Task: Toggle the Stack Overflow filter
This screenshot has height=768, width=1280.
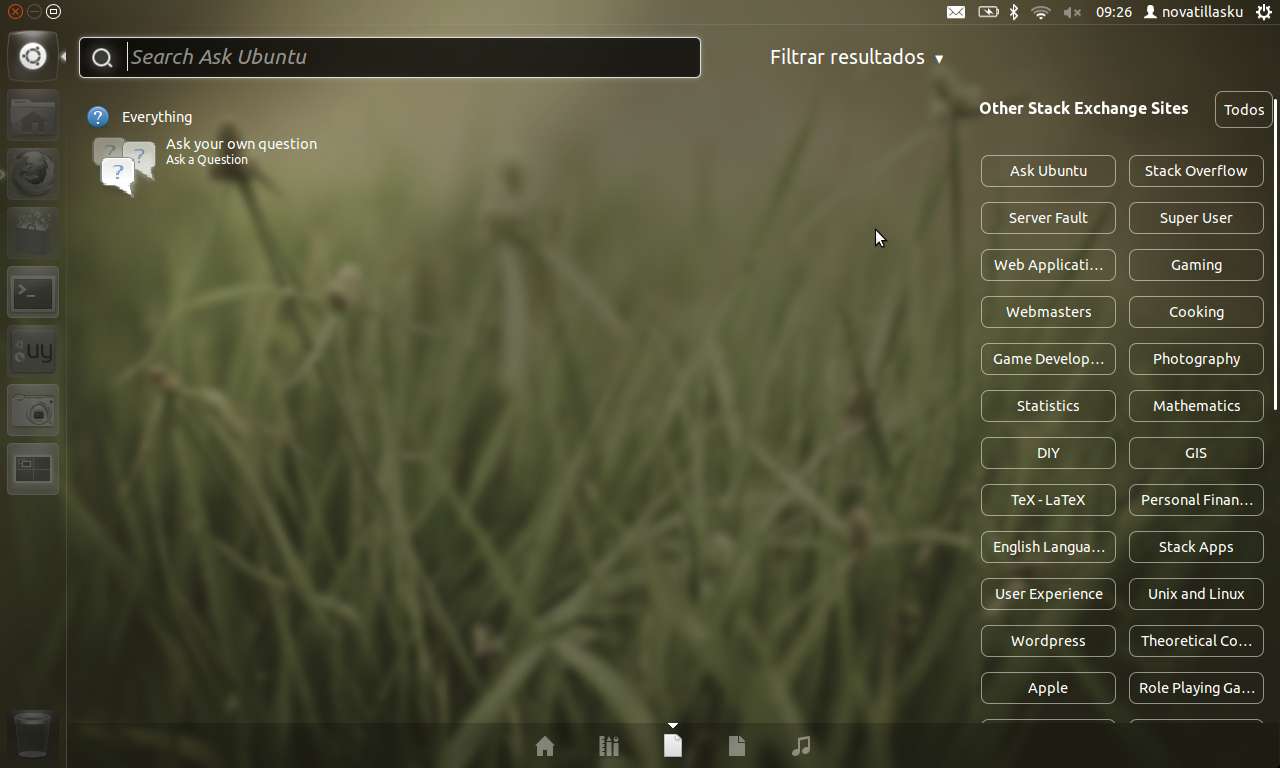Action: [x=1196, y=171]
